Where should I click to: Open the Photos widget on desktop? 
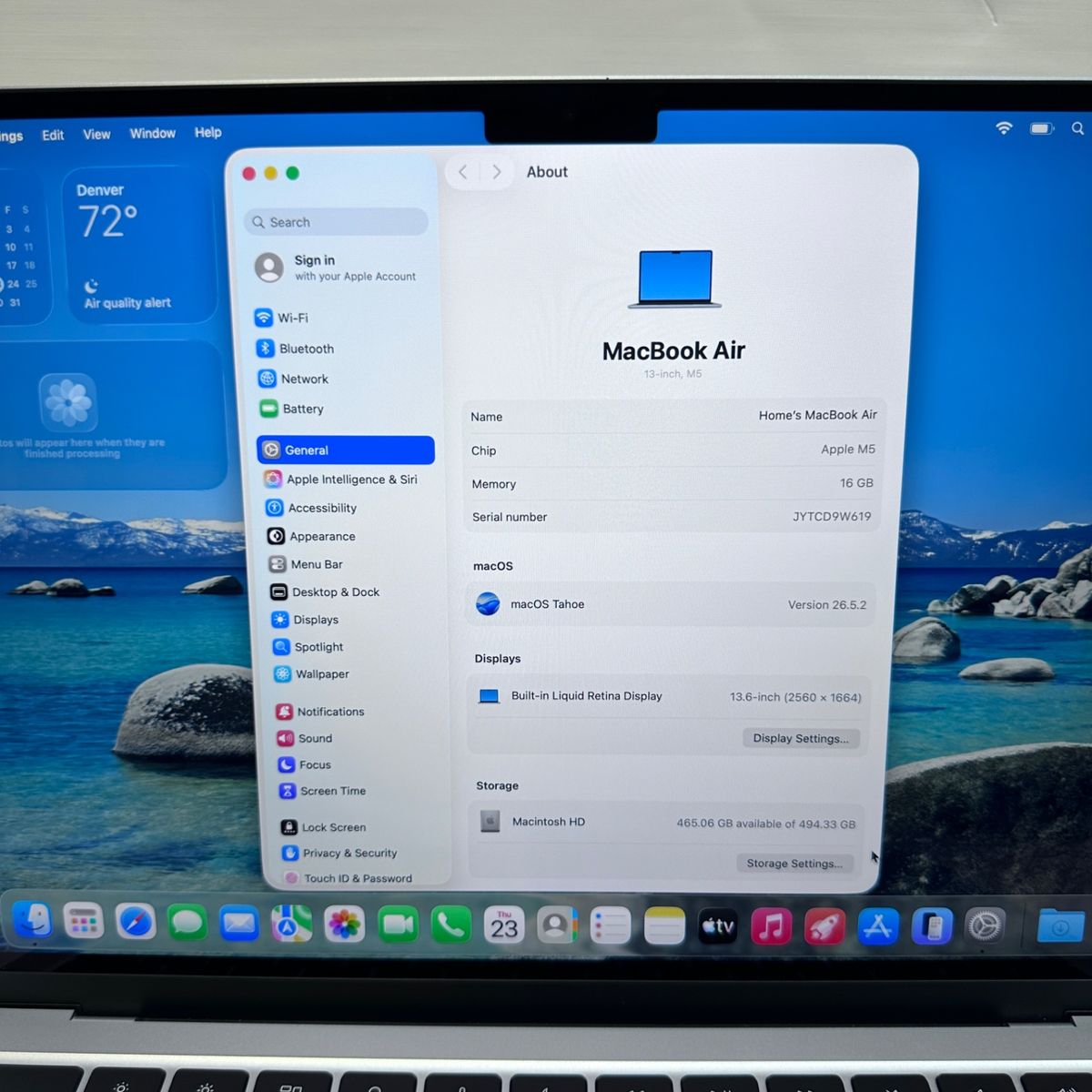tap(111, 415)
